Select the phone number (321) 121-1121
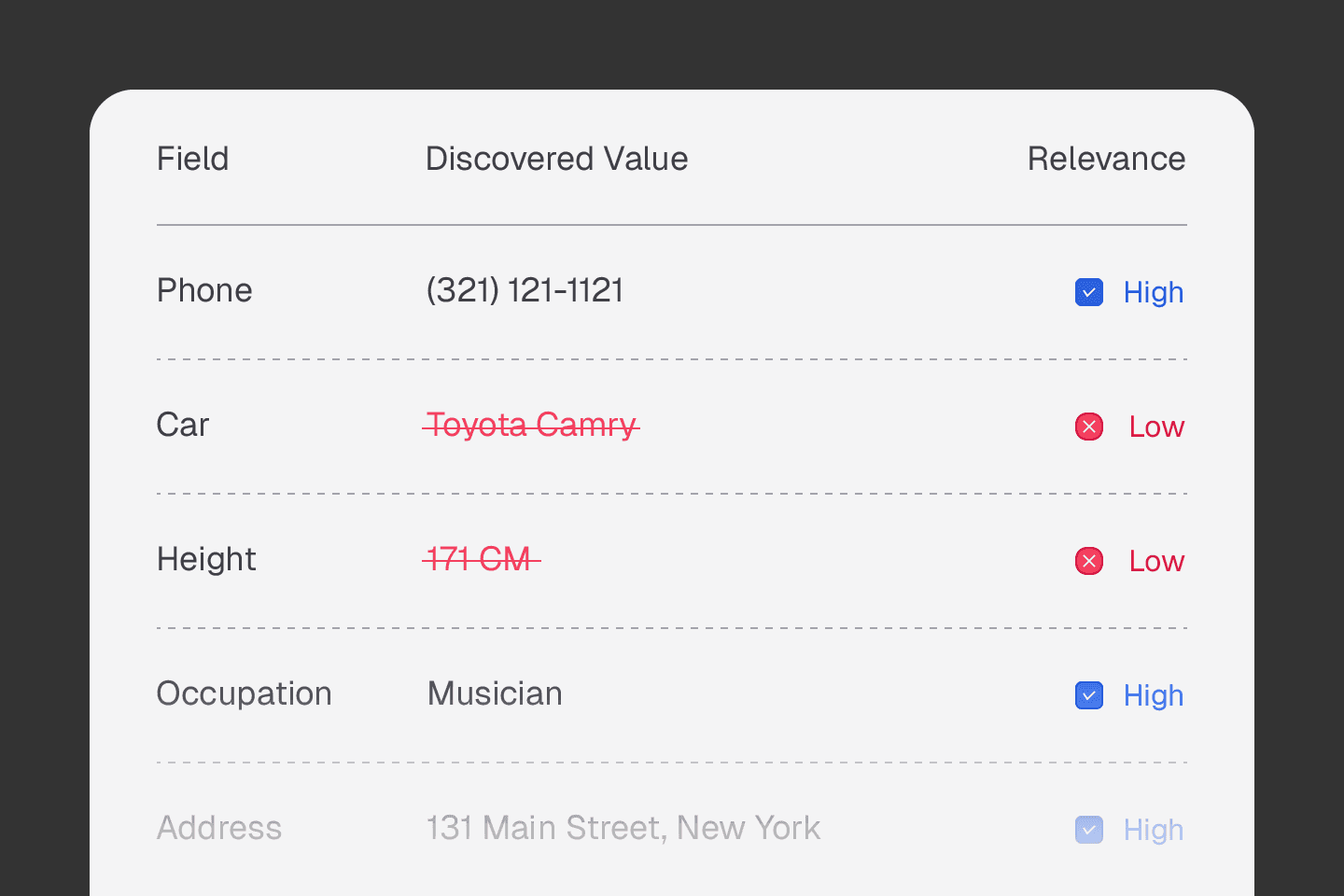 coord(525,290)
